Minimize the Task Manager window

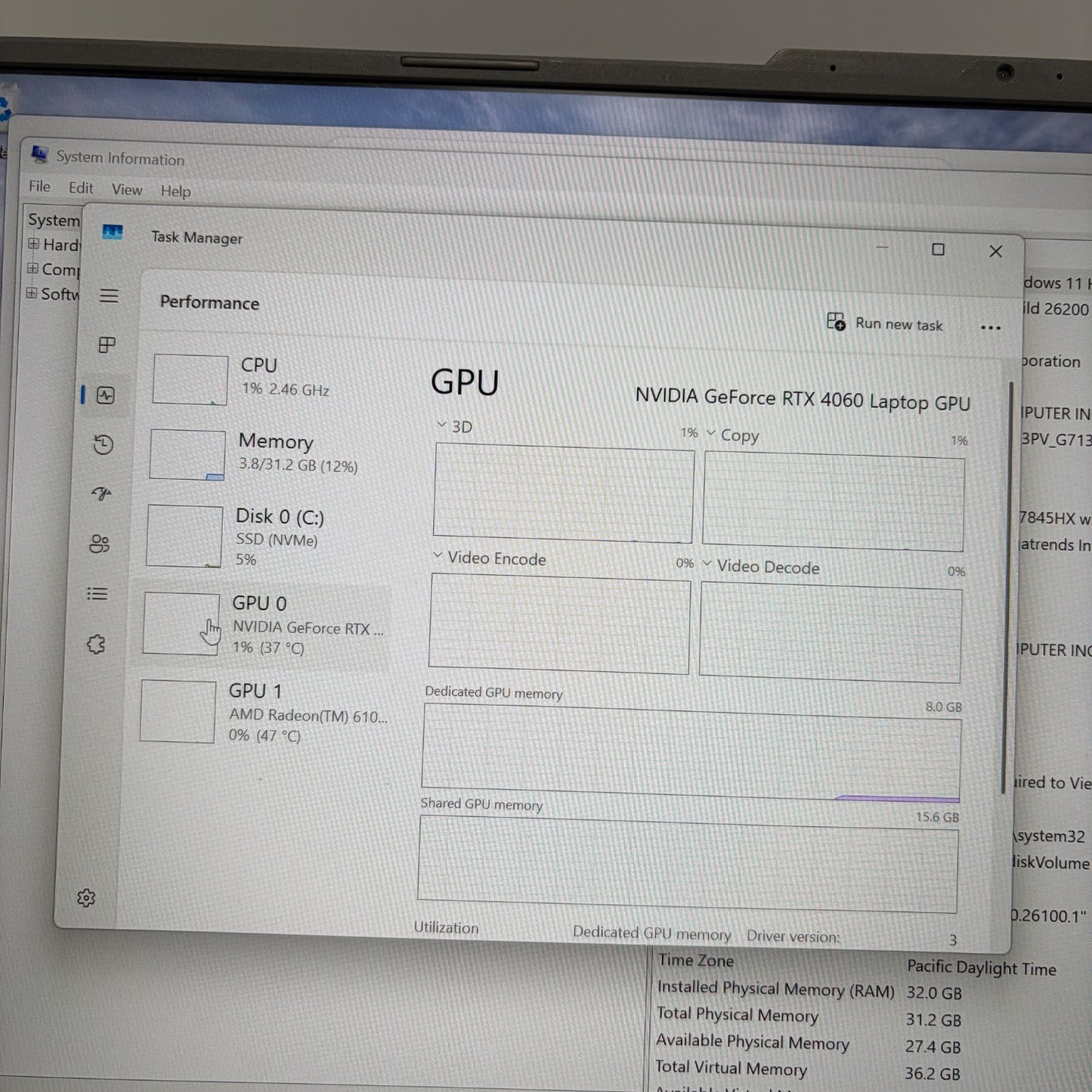point(882,248)
